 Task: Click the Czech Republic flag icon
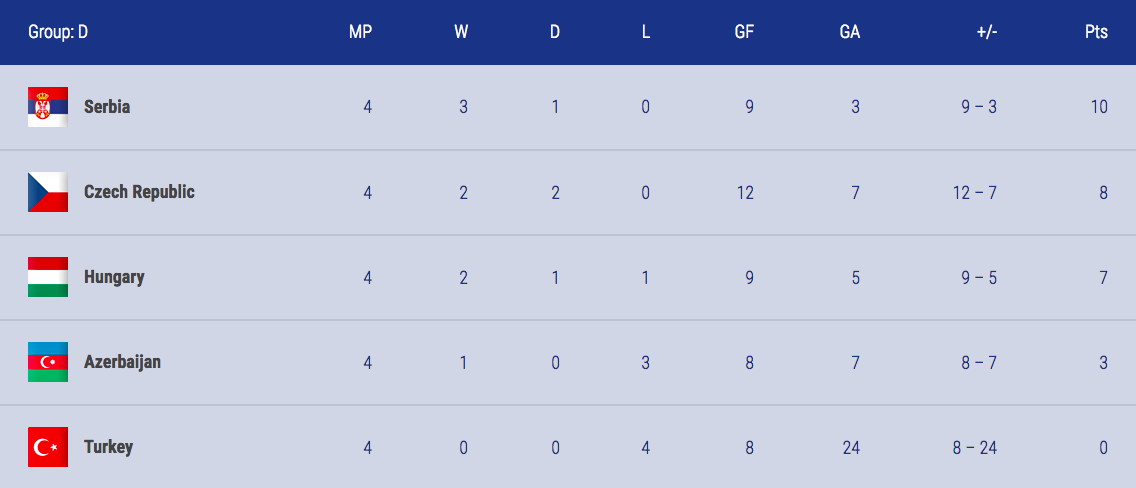click(x=48, y=192)
